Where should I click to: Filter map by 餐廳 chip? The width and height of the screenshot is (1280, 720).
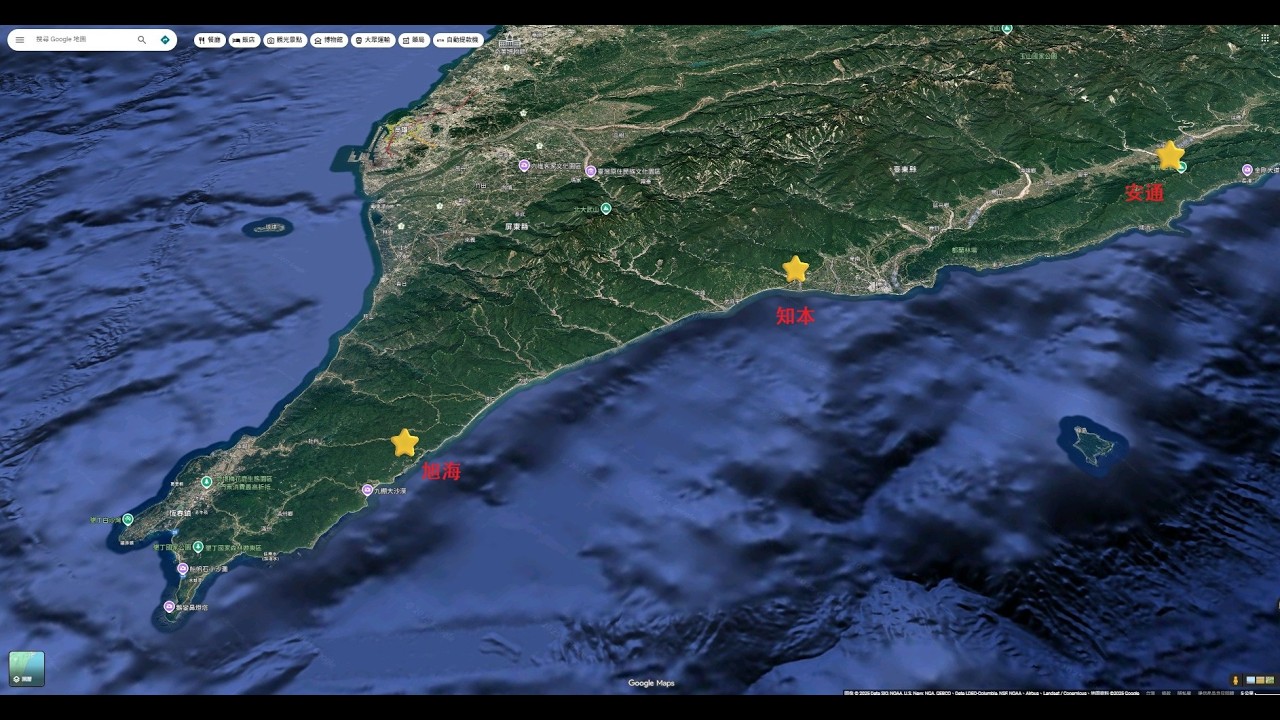tap(209, 40)
